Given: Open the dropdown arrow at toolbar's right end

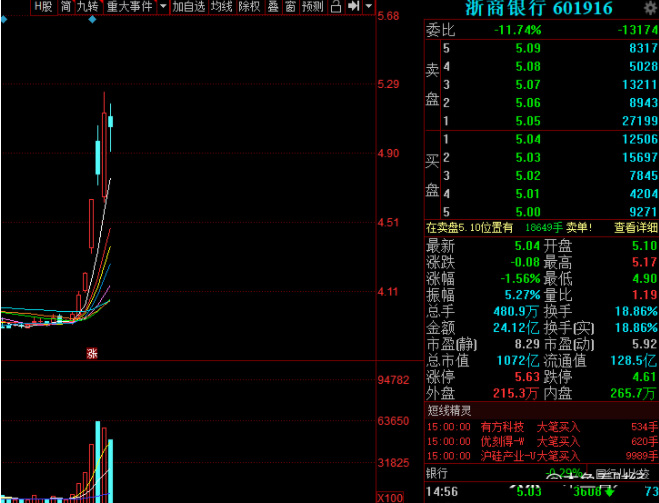Looking at the screenshot, I should pos(368,7).
